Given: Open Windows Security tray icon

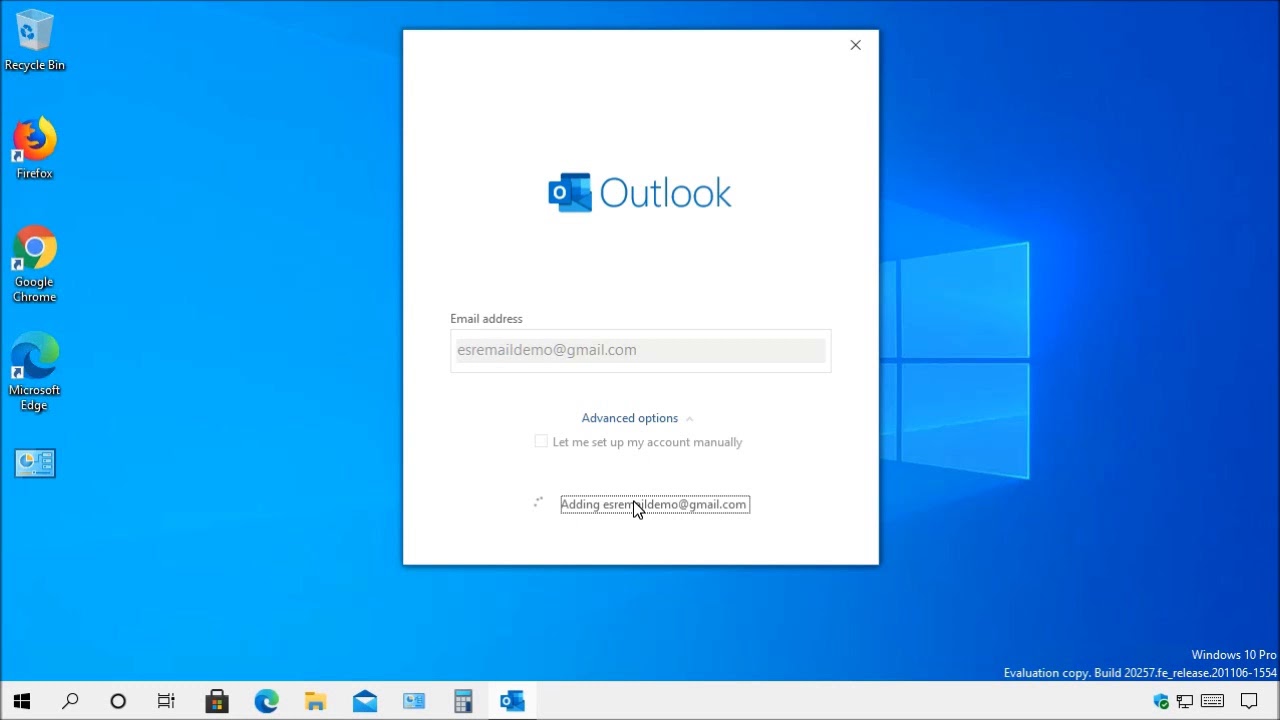Looking at the screenshot, I should point(1161,701).
